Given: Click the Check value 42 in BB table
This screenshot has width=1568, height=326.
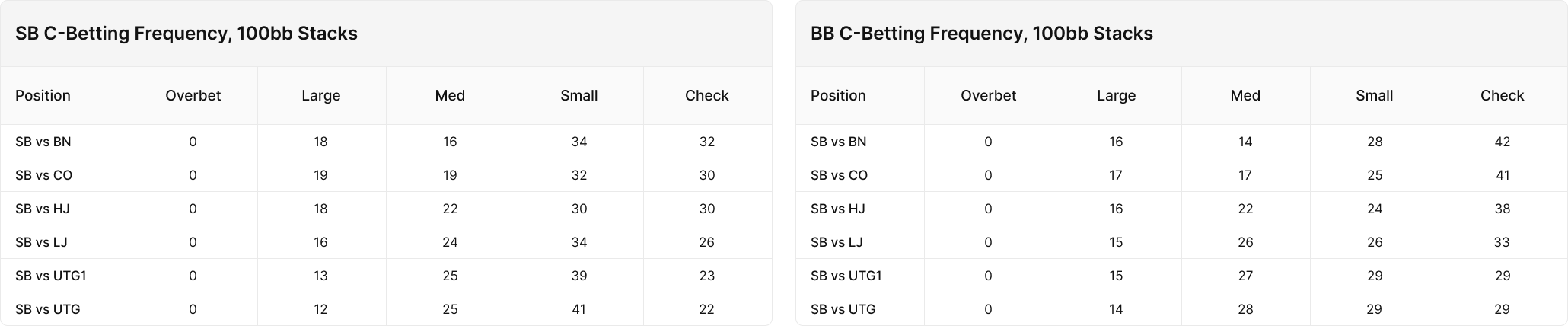Looking at the screenshot, I should point(1503,142).
